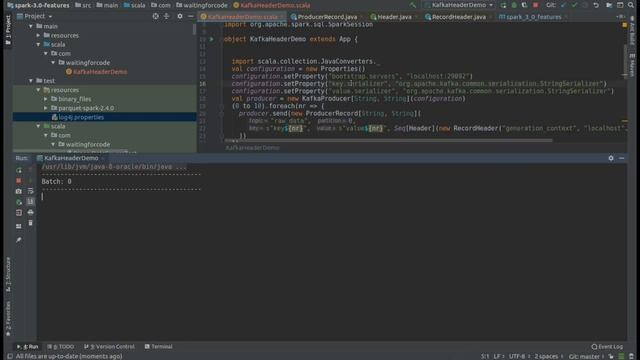Click the Print icon in Run panel
The image size is (640, 360).
tap(31, 212)
